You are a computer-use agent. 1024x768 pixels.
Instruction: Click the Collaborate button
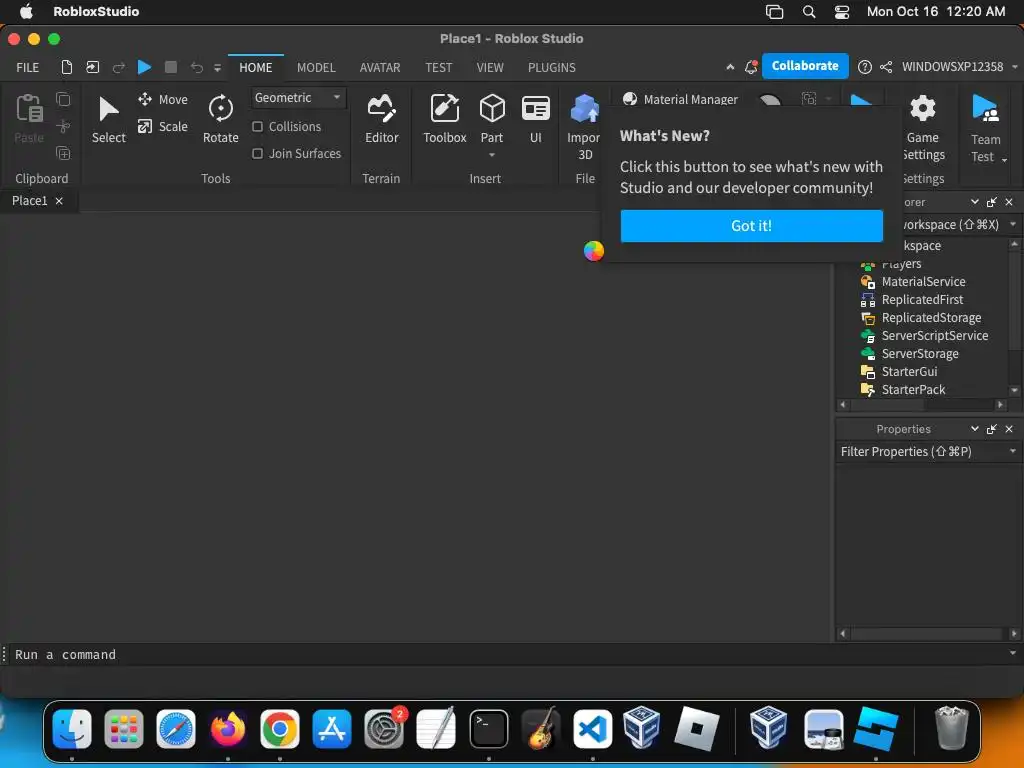(x=805, y=66)
